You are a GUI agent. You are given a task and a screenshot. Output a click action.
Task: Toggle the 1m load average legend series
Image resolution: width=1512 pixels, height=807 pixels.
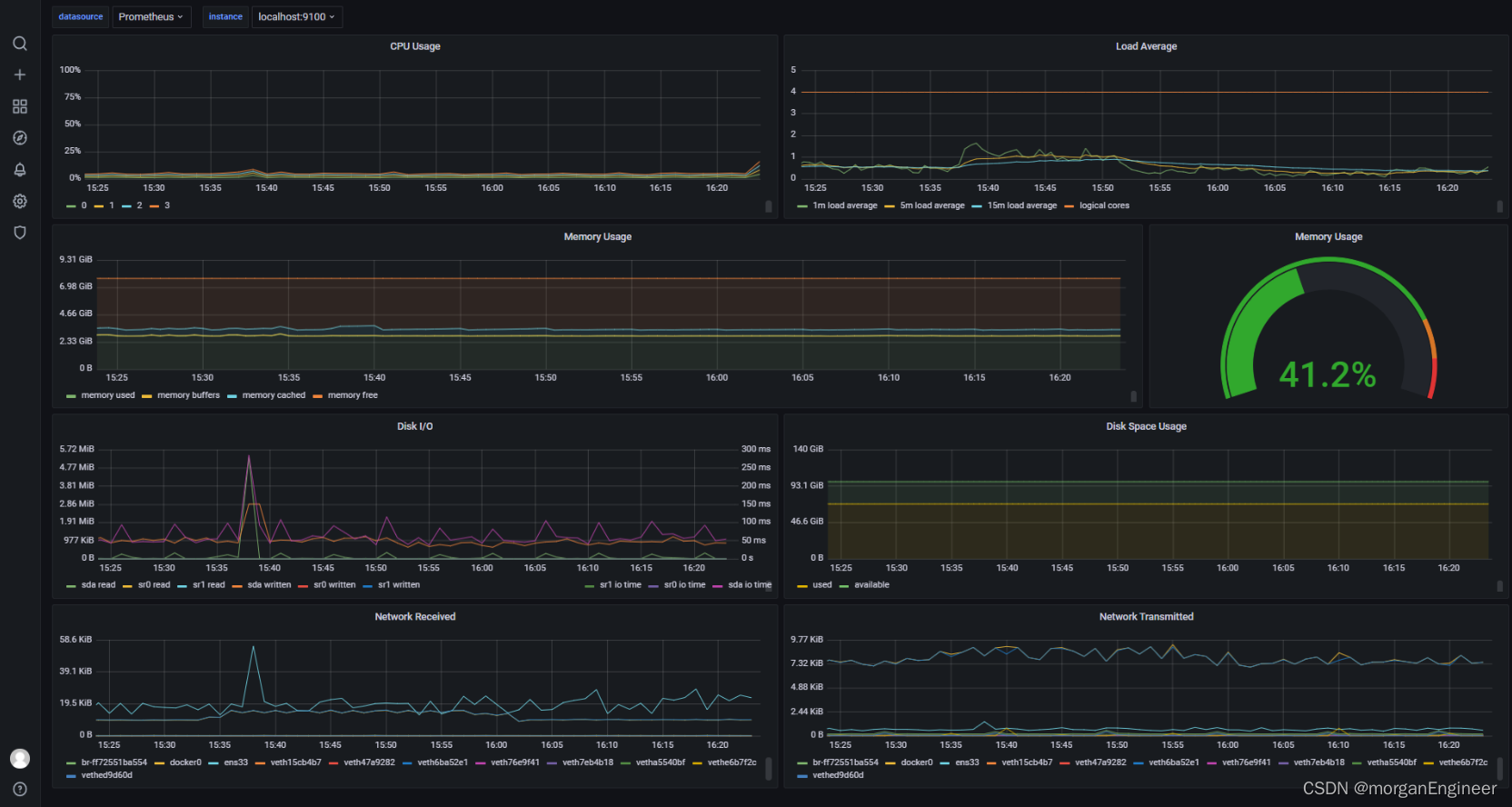(x=845, y=205)
